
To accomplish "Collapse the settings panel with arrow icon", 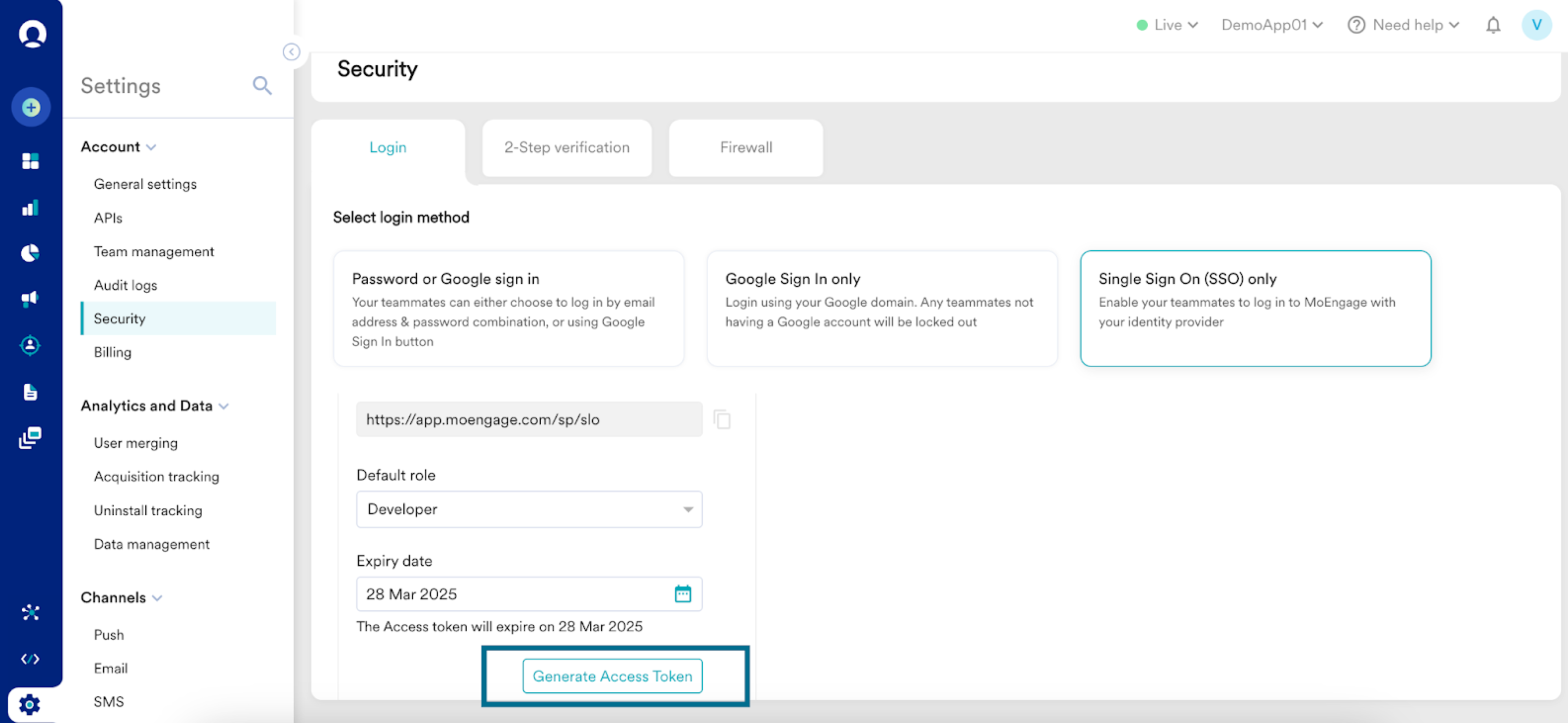I will click(291, 52).
